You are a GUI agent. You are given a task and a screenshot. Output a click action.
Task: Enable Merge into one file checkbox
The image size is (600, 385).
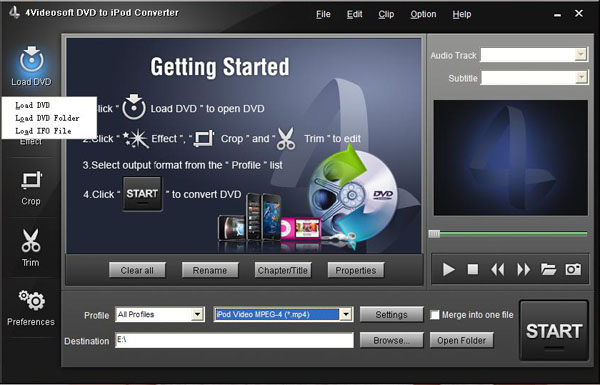point(435,315)
